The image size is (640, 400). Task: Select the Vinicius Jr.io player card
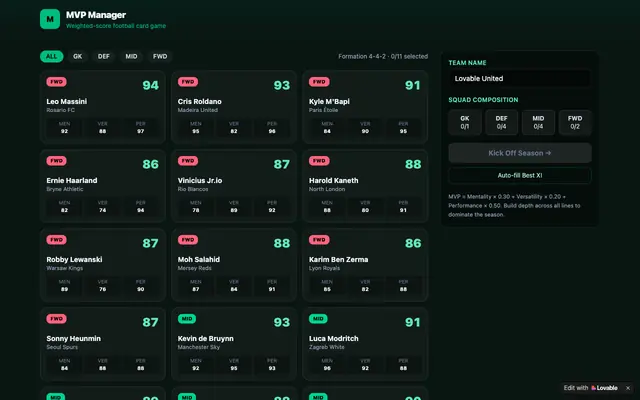[x=234, y=186]
